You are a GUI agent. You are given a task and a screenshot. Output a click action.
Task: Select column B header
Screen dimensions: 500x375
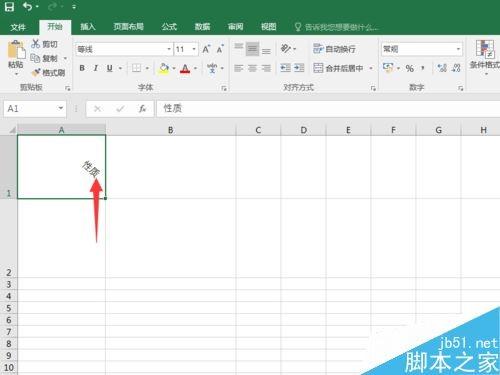click(x=171, y=130)
